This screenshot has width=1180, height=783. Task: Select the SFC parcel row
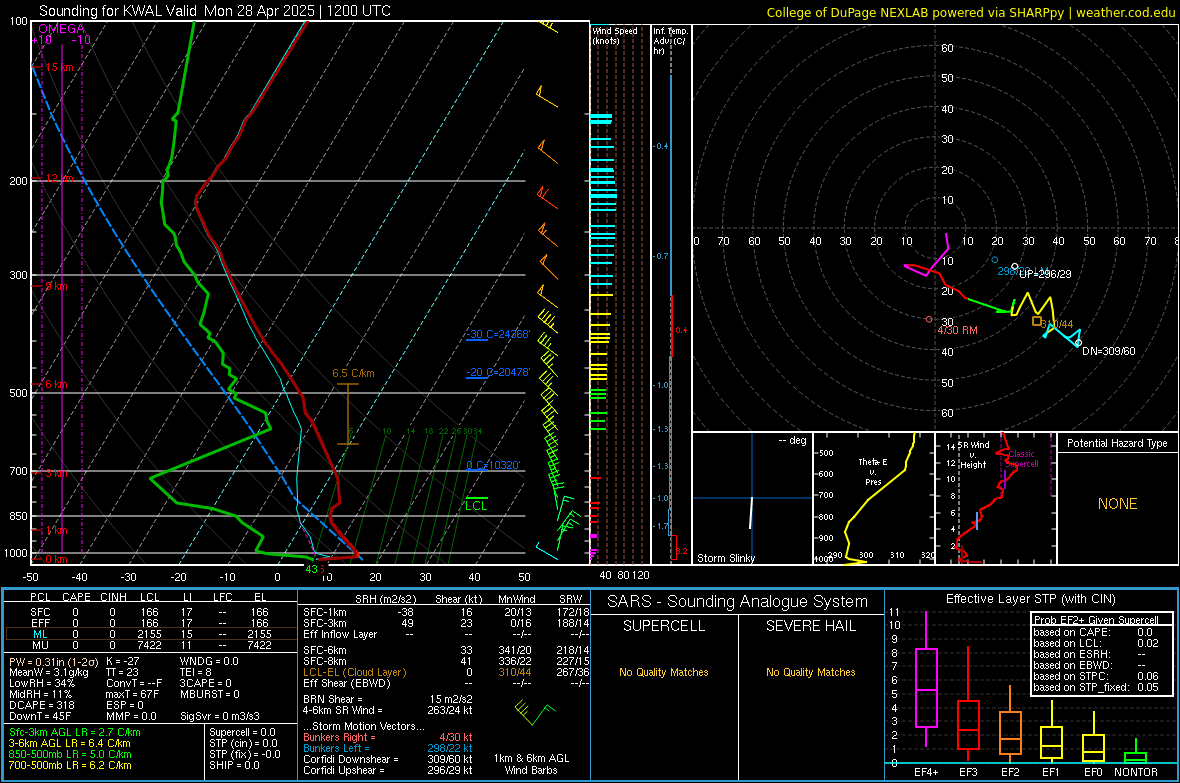tap(151, 612)
